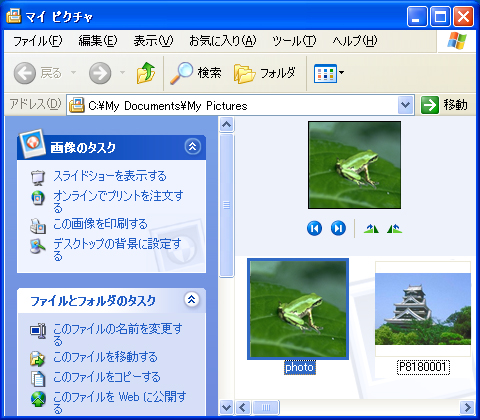Click the 移動 Go button

pyautogui.click(x=445, y=105)
